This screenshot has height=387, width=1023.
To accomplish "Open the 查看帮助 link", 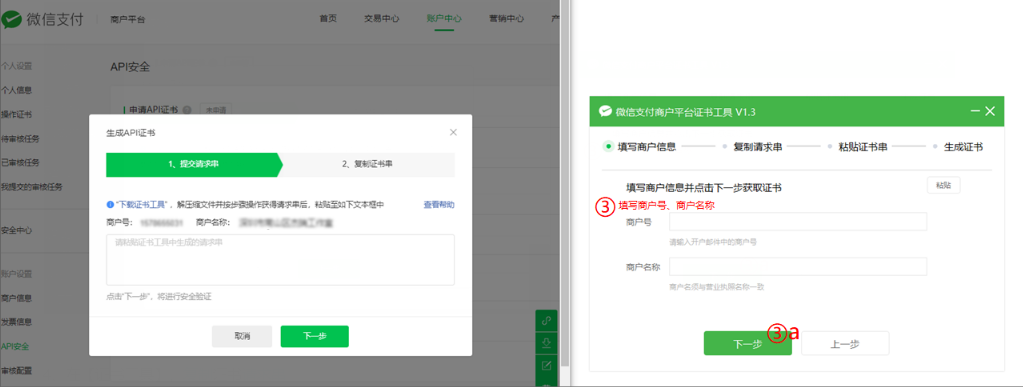I will pos(439,205).
